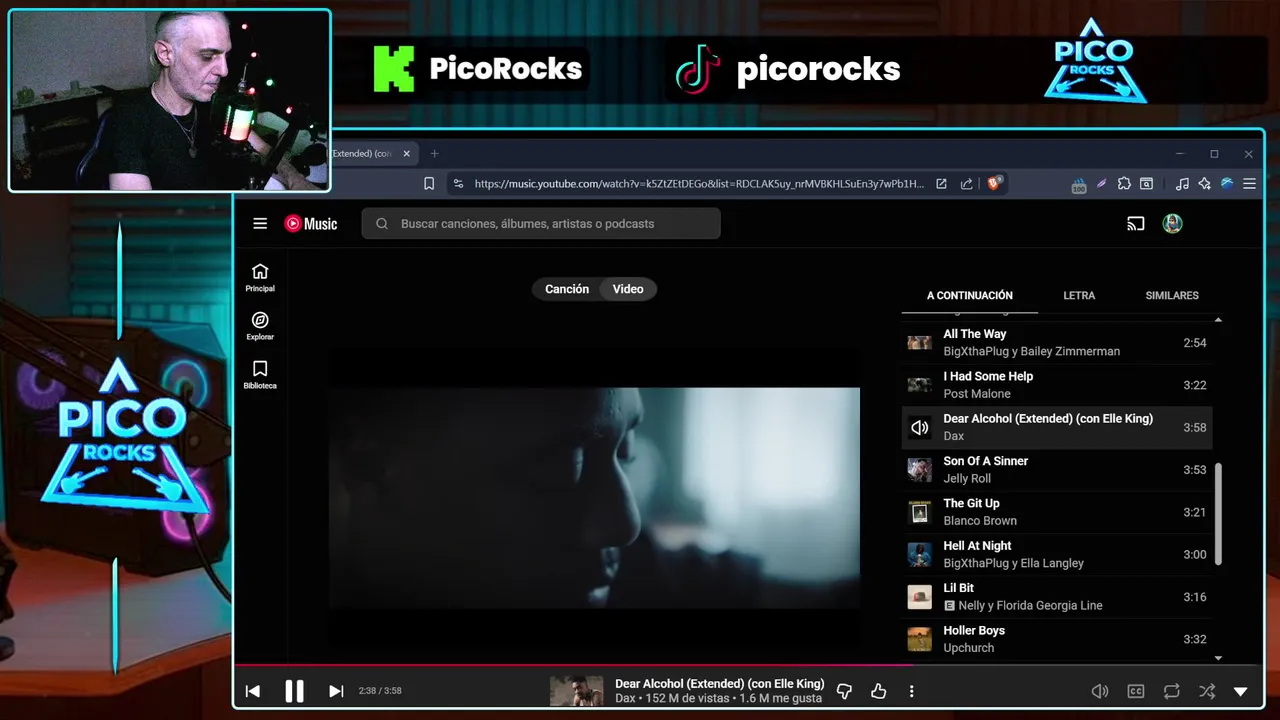Toggle closed captions in player bar
The width and height of the screenshot is (1280, 720).
[x=1136, y=691]
